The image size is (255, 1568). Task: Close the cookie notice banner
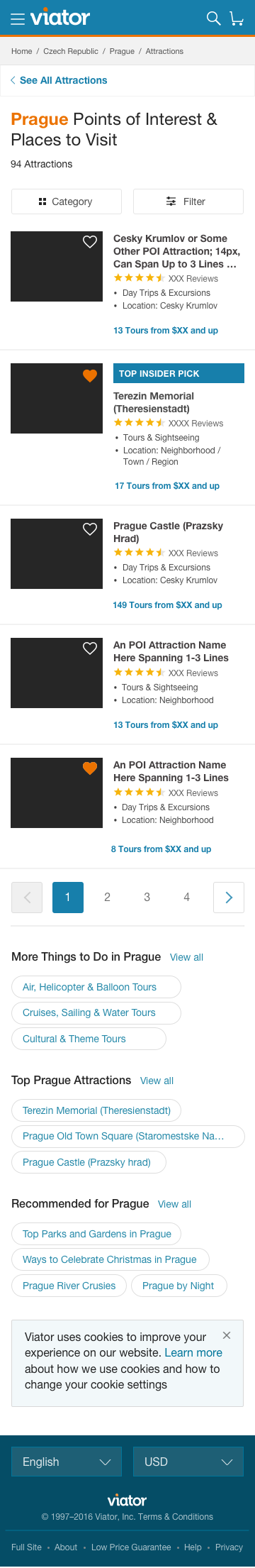(x=227, y=1335)
